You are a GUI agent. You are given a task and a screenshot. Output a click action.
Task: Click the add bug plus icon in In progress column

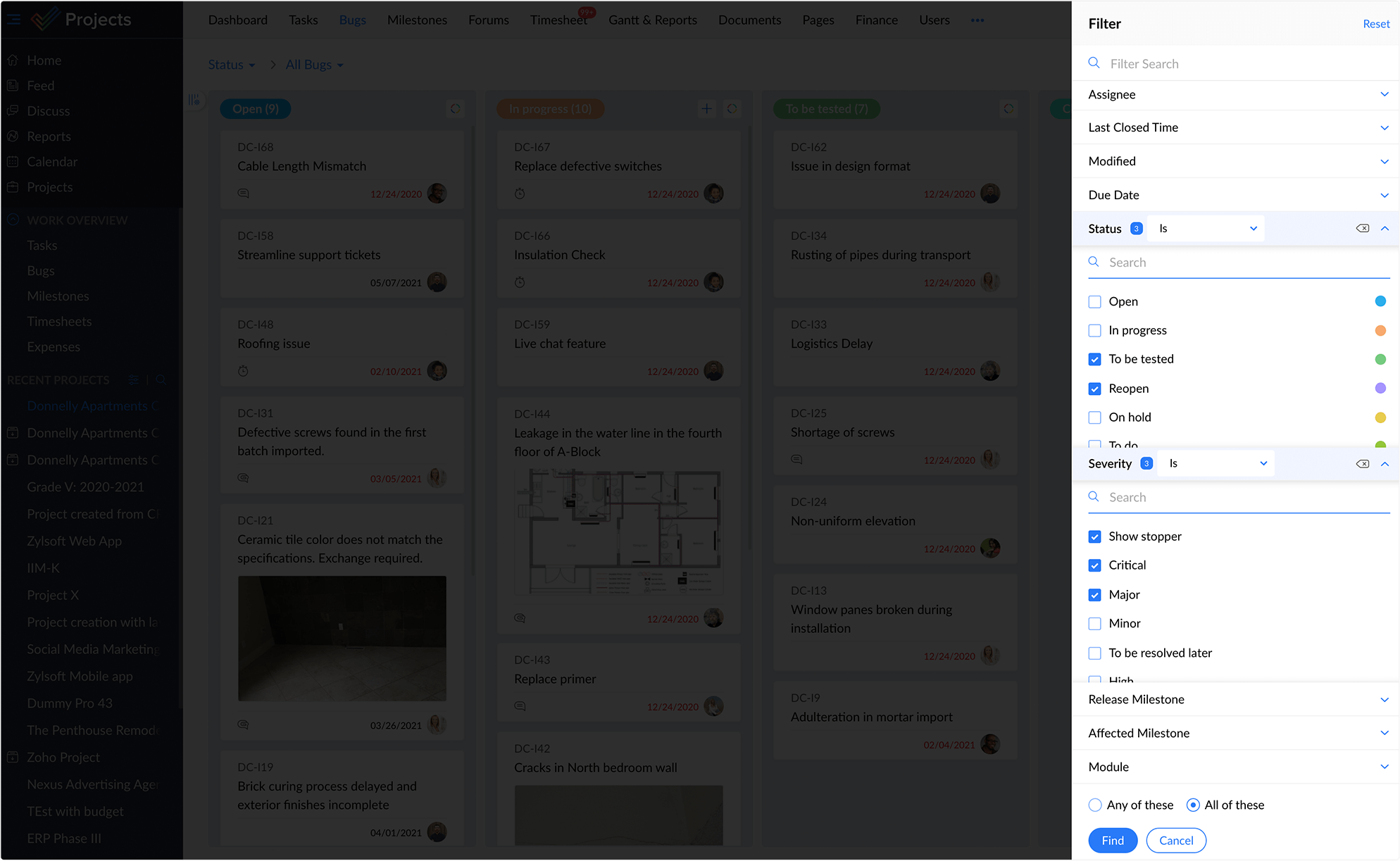point(707,108)
